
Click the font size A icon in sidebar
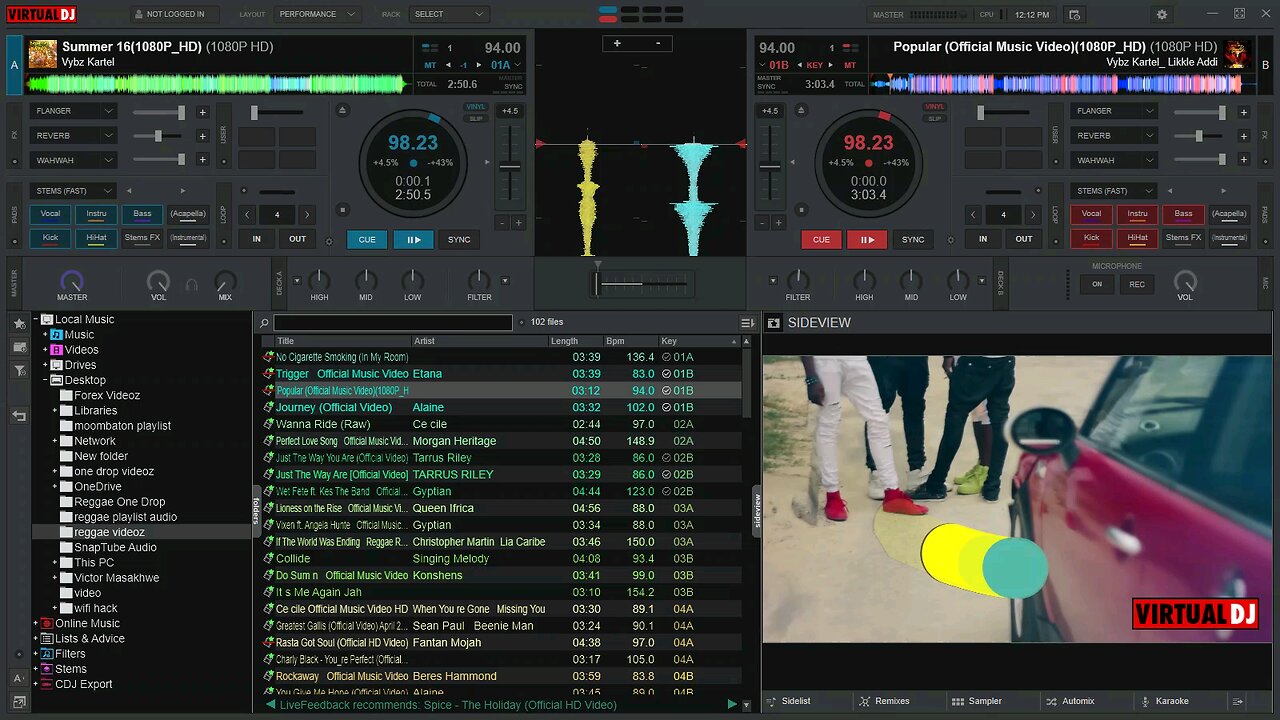coord(19,678)
